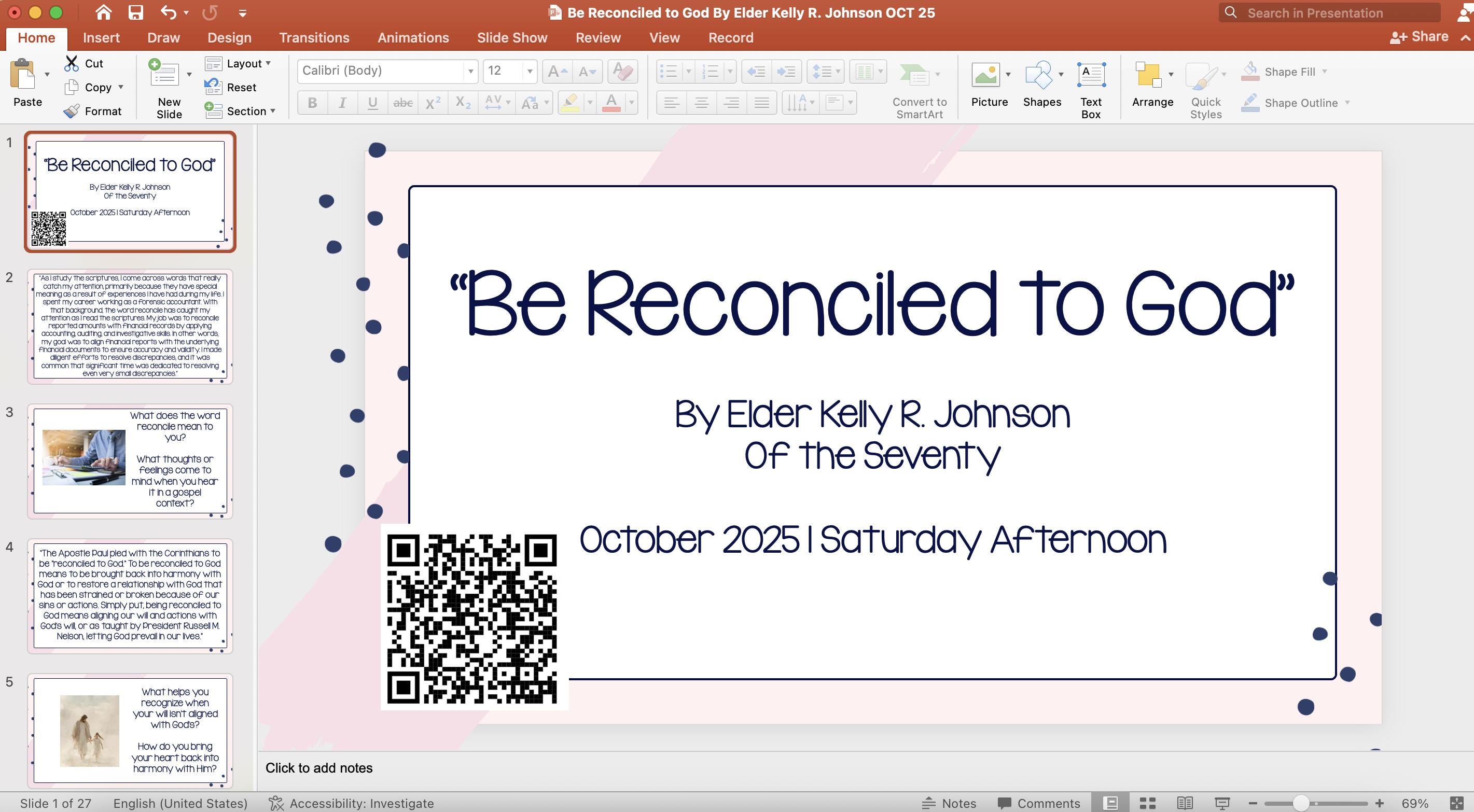Switch to Reading view icon
Screen dimensions: 1474x812
[1185, 803]
